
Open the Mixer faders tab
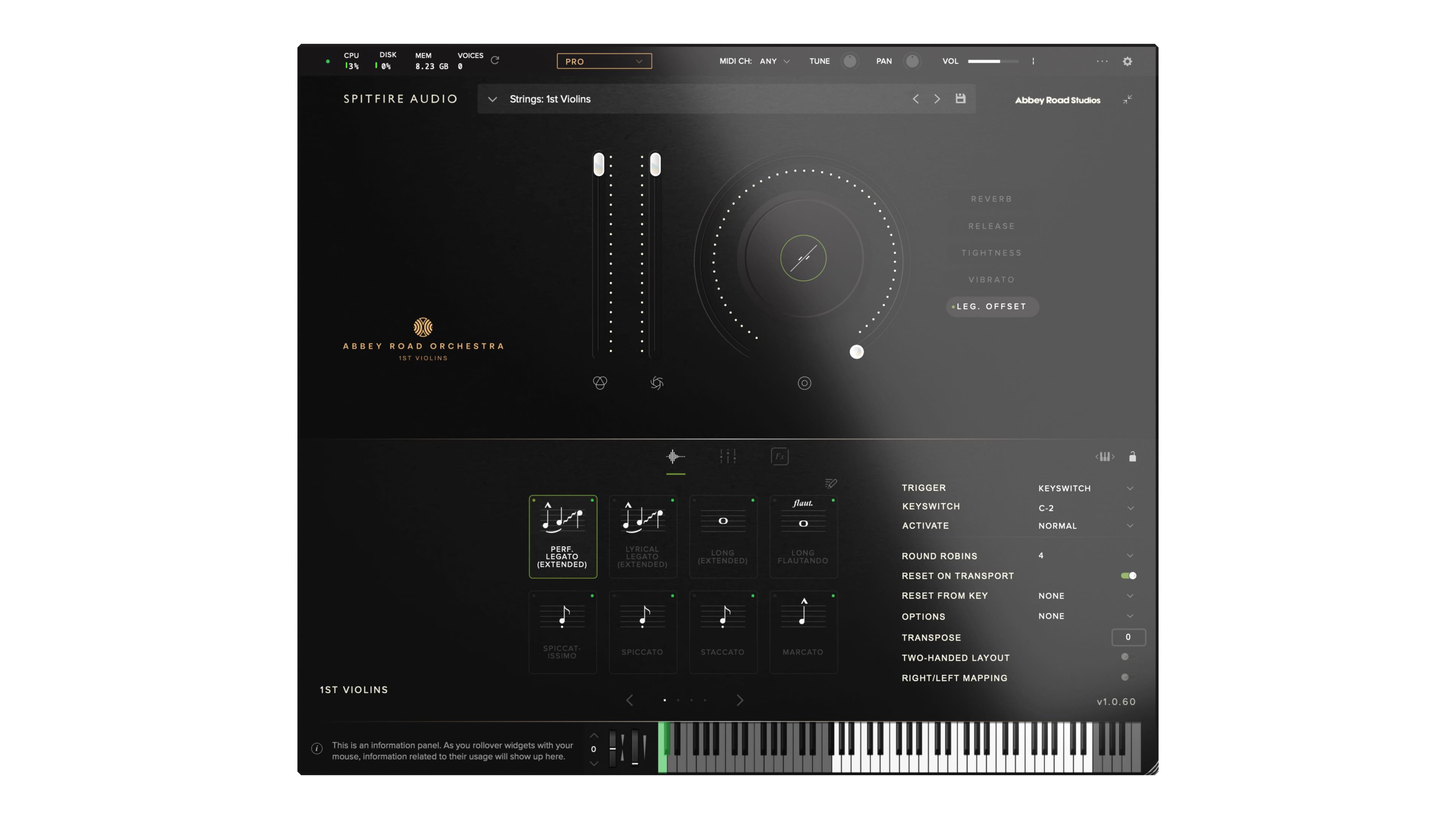728,457
